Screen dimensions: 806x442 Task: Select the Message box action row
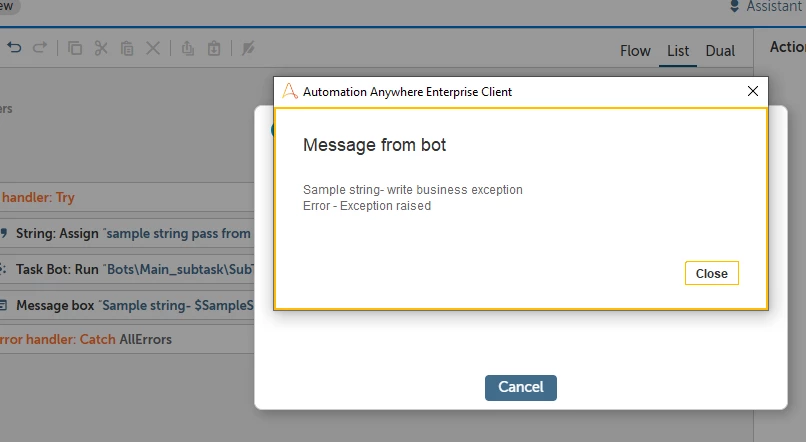click(127, 305)
